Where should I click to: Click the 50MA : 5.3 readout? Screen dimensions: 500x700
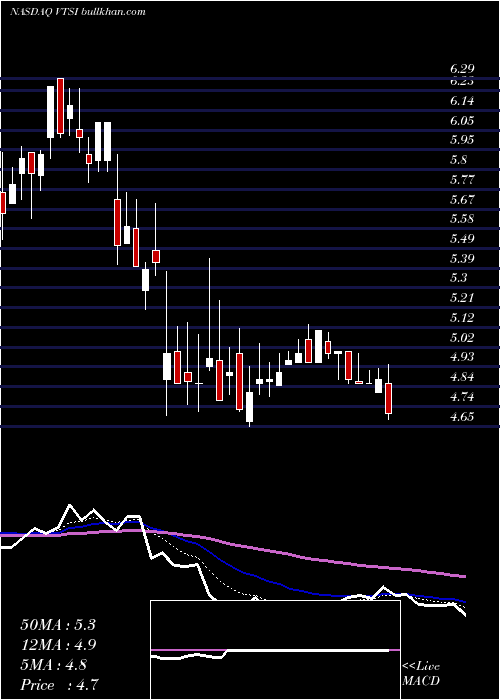[58, 625]
